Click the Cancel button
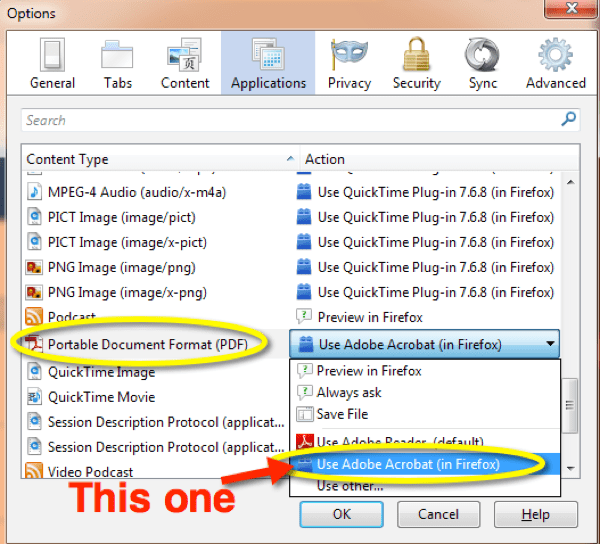 click(438, 514)
